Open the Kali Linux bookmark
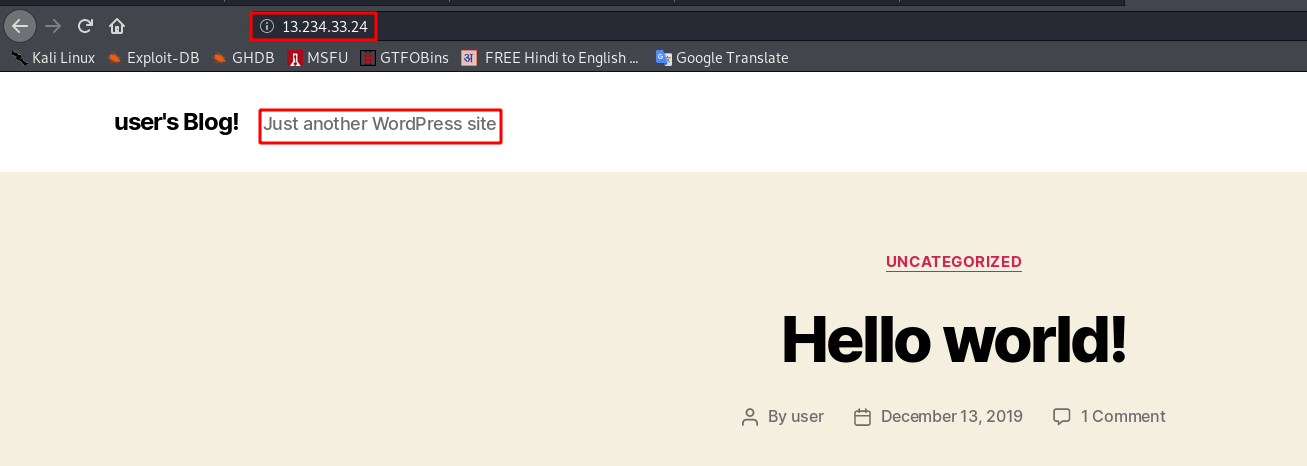1307x466 pixels. tap(53, 58)
